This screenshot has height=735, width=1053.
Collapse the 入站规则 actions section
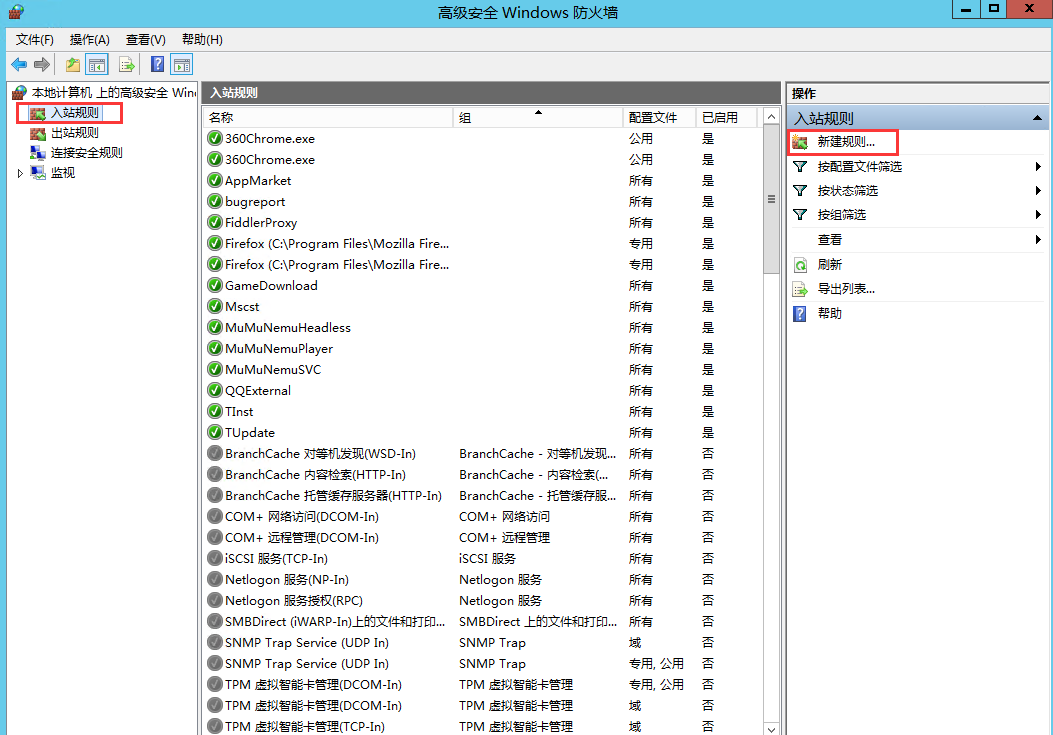click(x=1038, y=118)
